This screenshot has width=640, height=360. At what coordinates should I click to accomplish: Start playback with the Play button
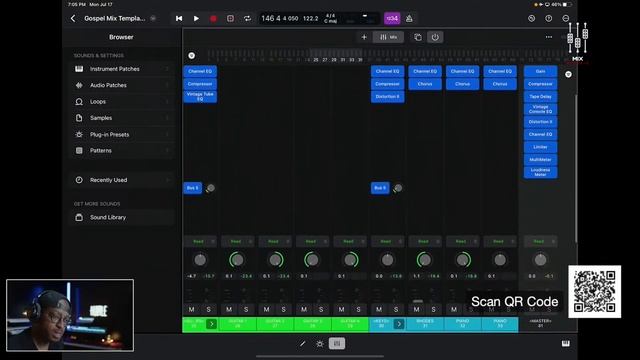196,18
